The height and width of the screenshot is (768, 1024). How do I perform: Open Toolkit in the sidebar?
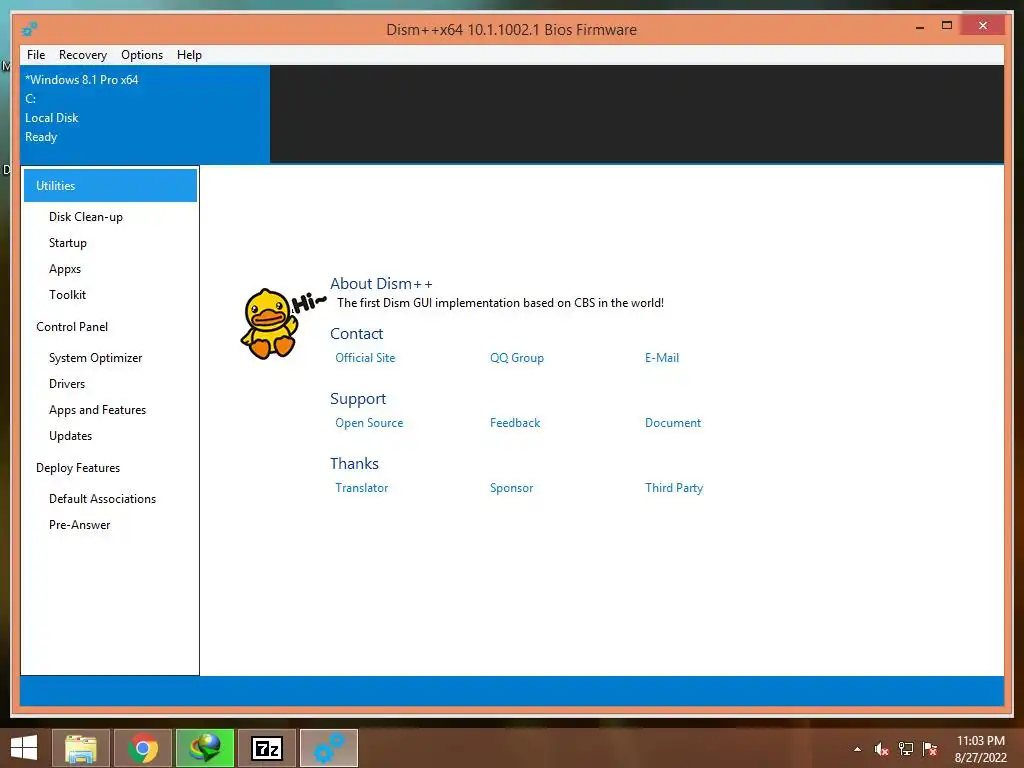(67, 295)
